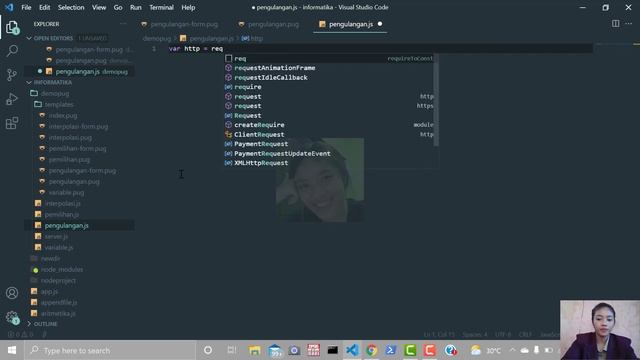Open the Edit menu
The width and height of the screenshot is (640, 360).
44,7
